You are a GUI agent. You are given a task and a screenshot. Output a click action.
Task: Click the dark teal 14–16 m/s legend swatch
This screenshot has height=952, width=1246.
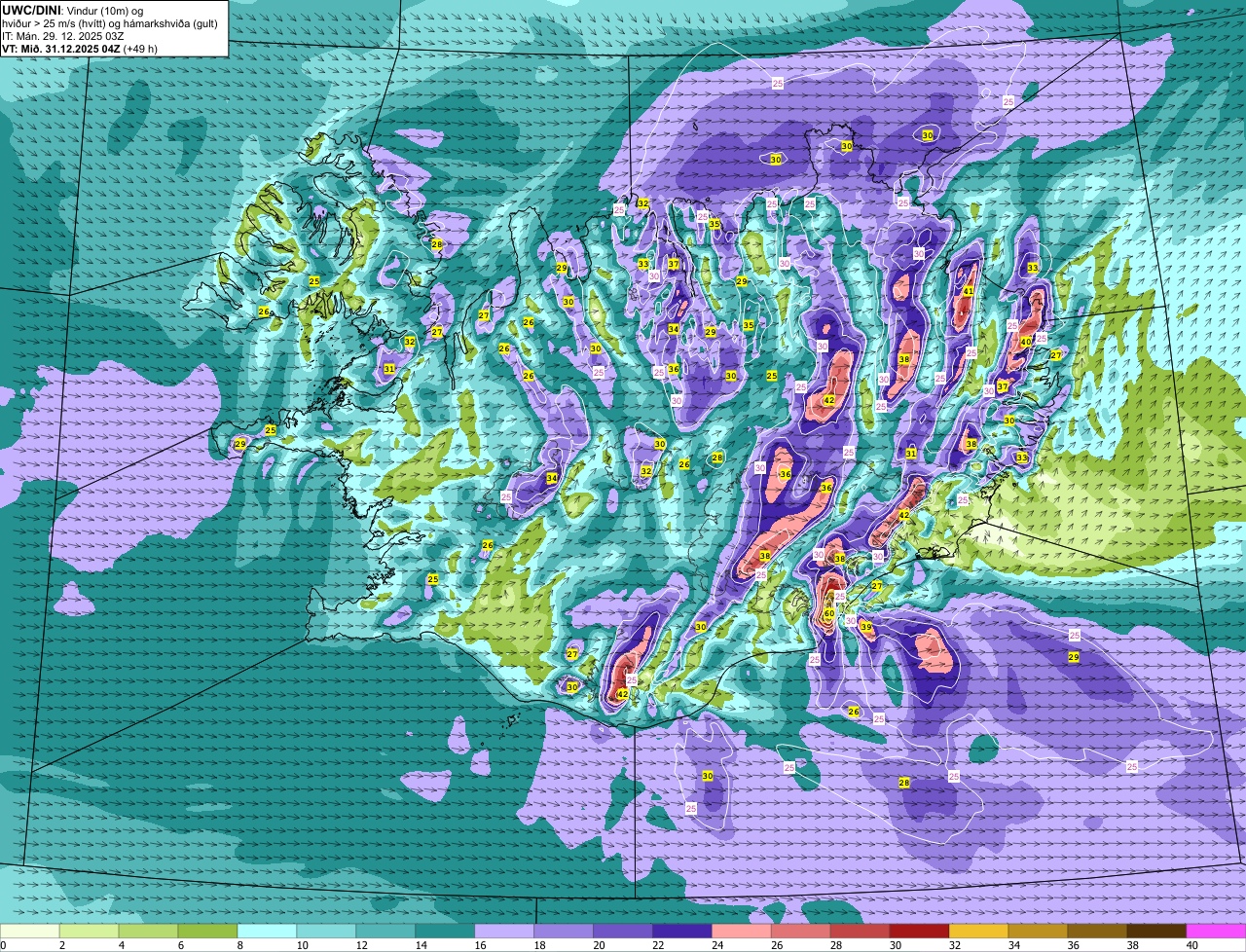(x=445, y=931)
